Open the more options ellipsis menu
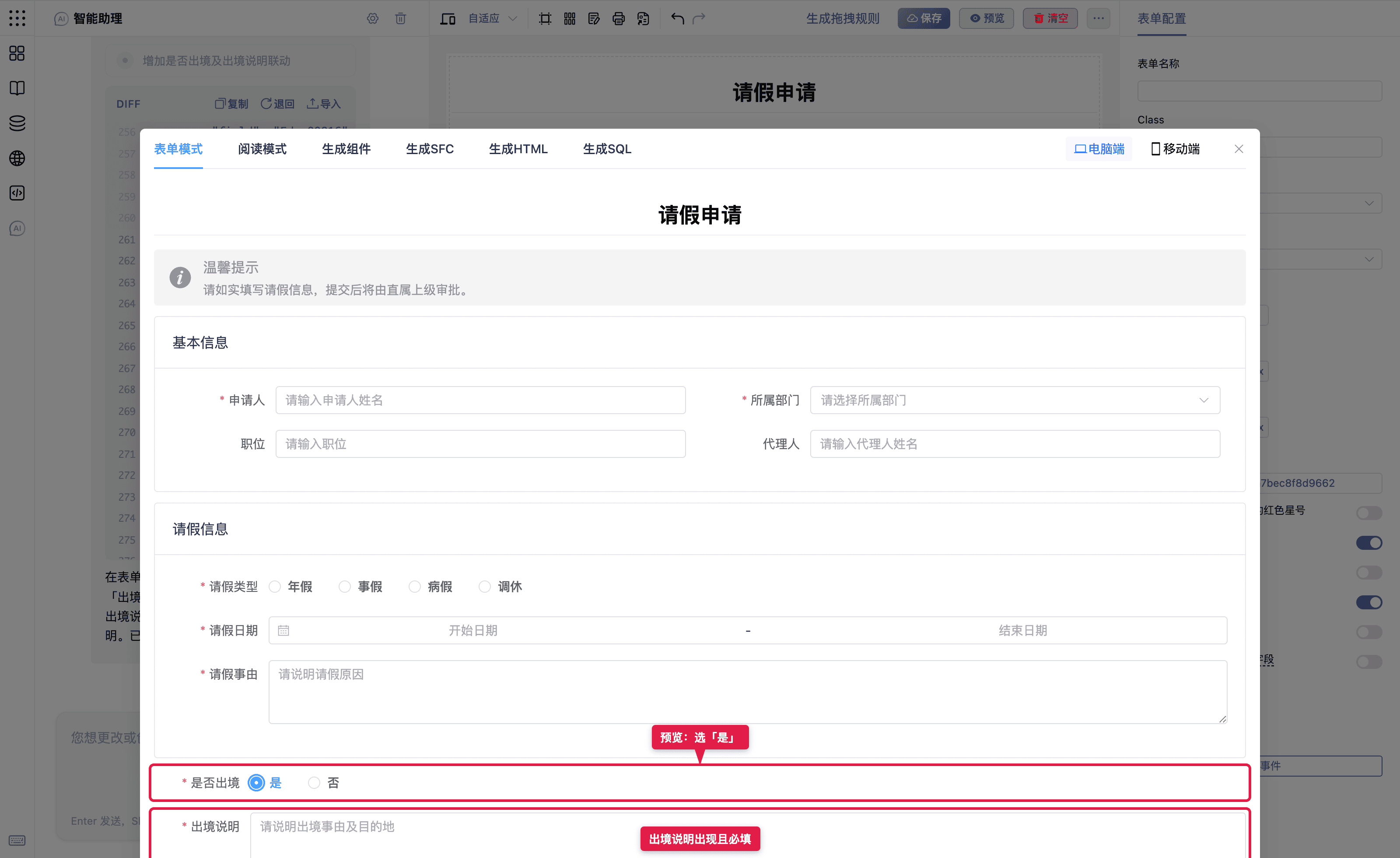The width and height of the screenshot is (1400, 858). click(x=1098, y=18)
